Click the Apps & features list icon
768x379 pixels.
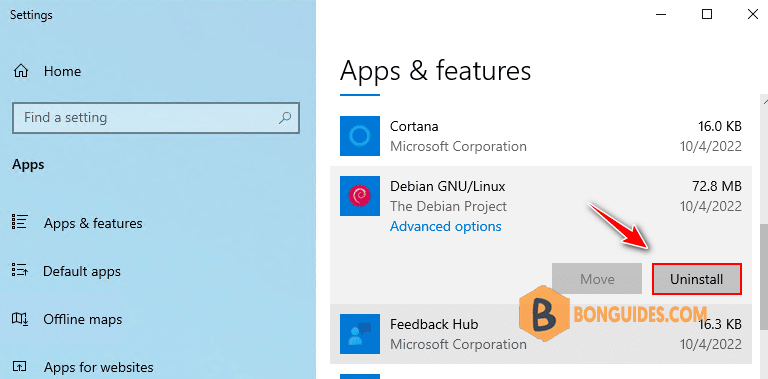click(x=19, y=223)
